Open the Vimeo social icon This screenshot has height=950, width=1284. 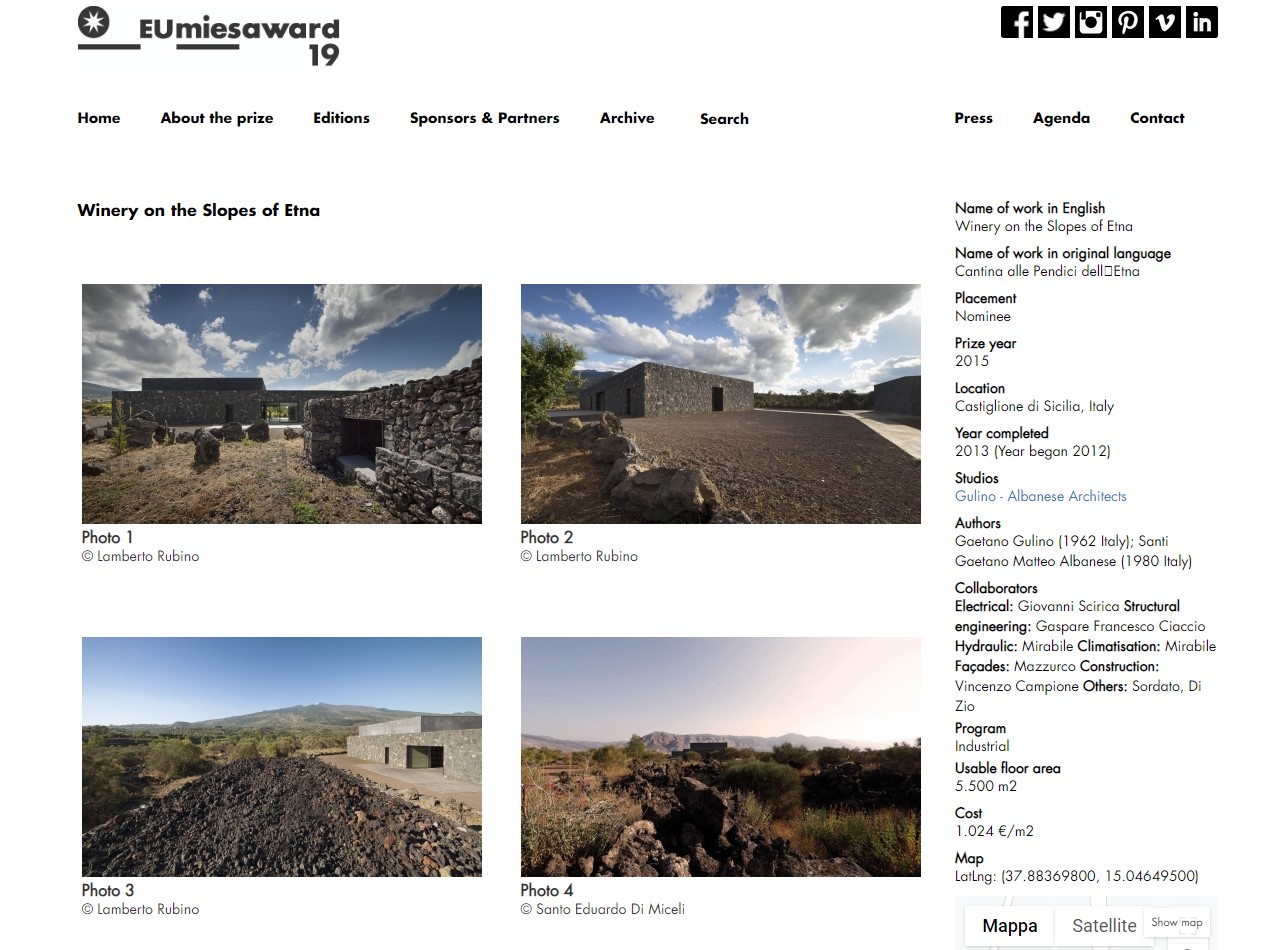coord(1165,22)
